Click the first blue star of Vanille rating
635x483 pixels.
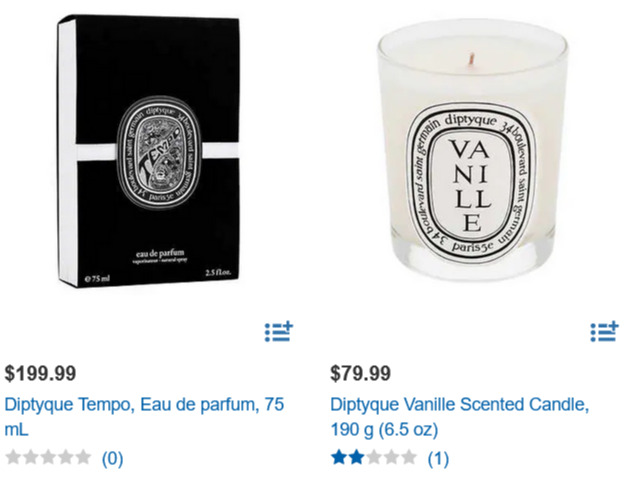tap(339, 457)
